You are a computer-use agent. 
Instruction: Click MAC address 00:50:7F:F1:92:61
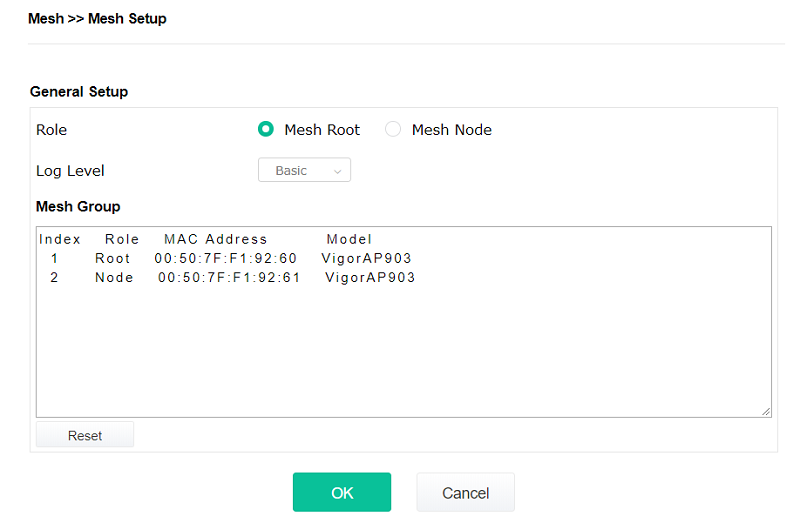pyautogui.click(x=229, y=278)
